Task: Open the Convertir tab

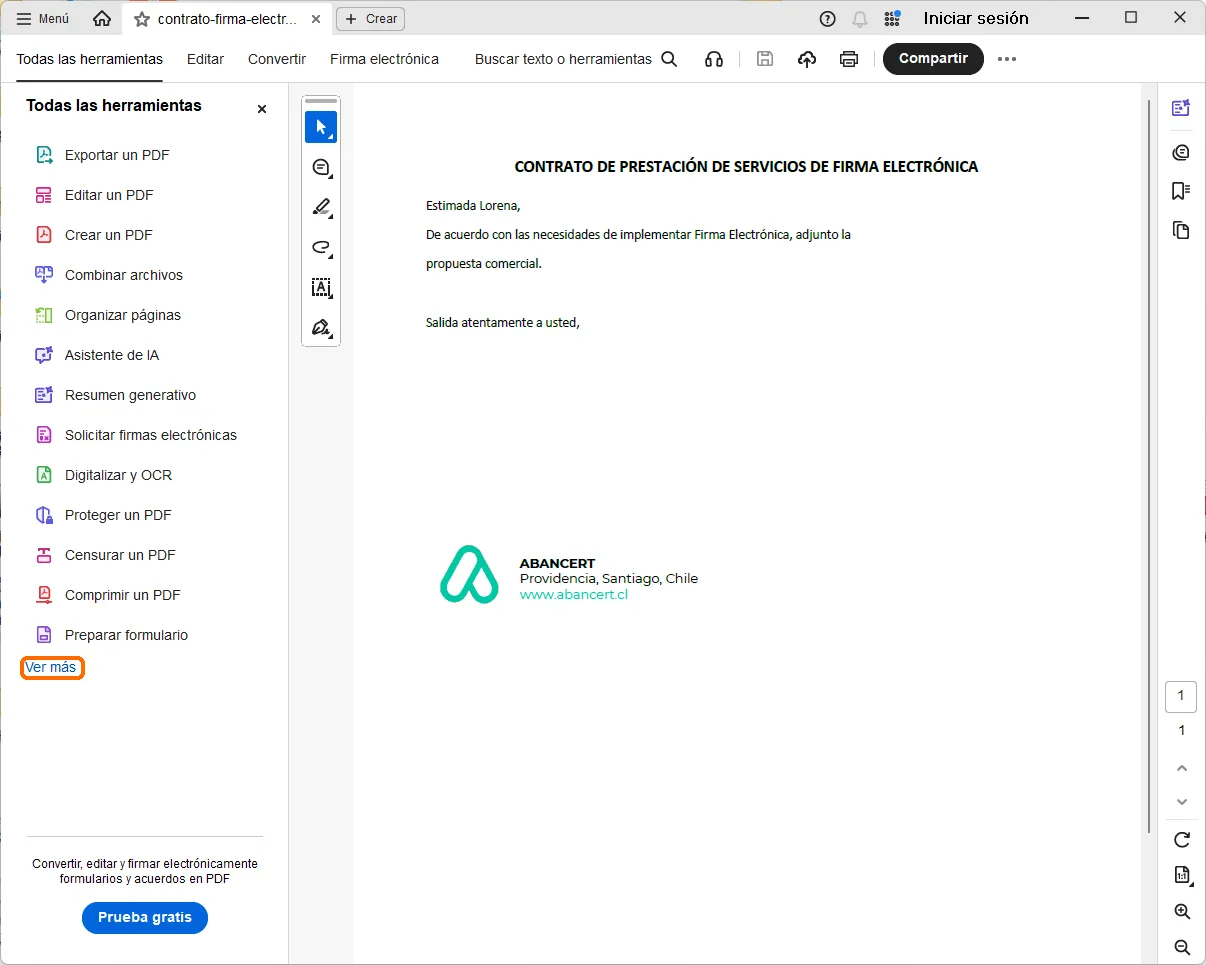Action: (x=277, y=59)
